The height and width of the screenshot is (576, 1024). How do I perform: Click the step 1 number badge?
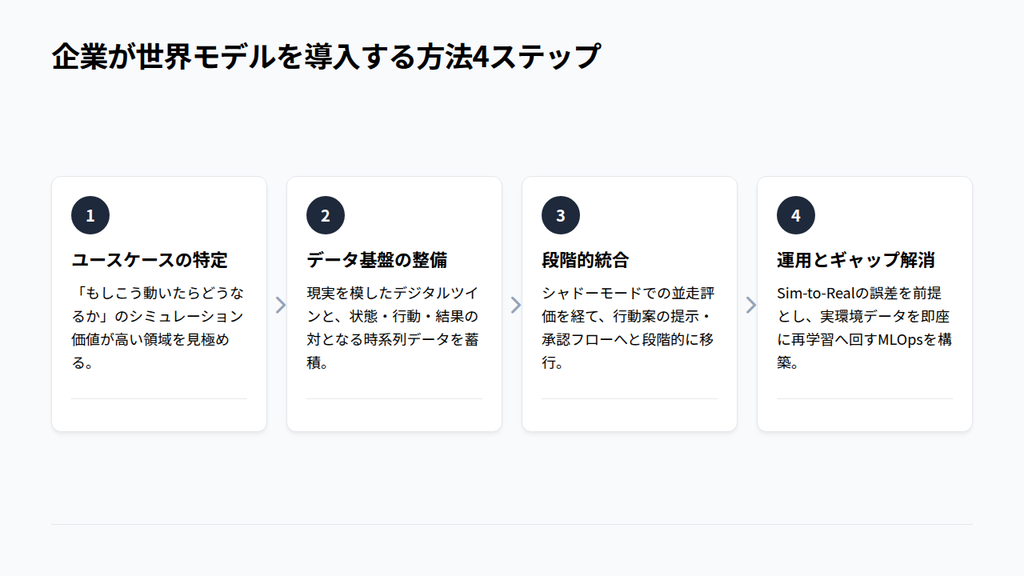pyautogui.click(x=90, y=215)
